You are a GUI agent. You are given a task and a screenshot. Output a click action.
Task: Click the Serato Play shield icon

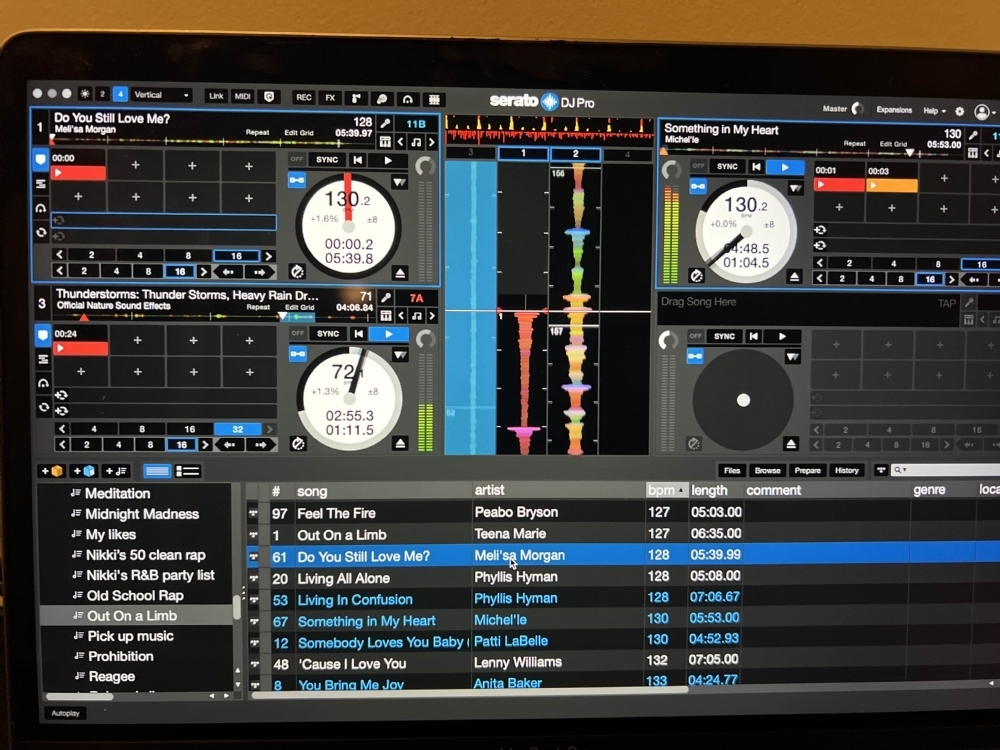point(269,96)
